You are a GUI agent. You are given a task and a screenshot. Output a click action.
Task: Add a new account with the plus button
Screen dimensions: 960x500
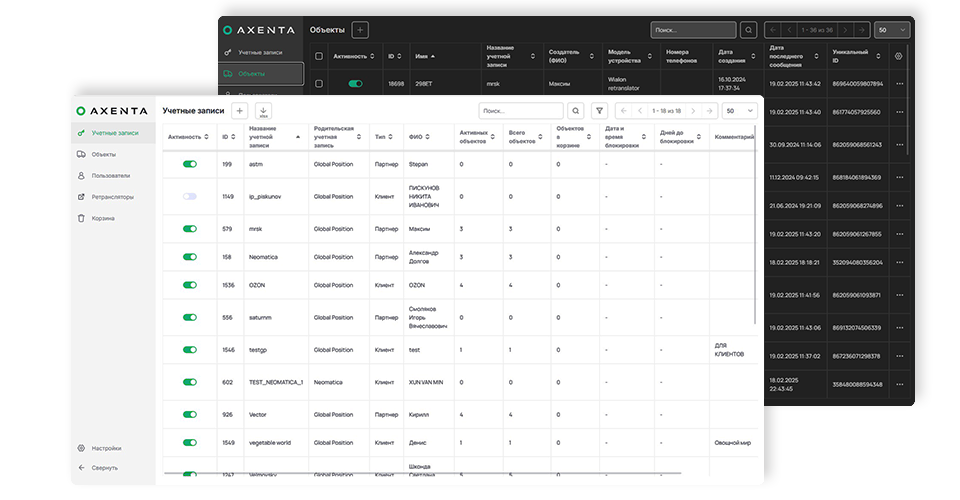click(x=240, y=111)
